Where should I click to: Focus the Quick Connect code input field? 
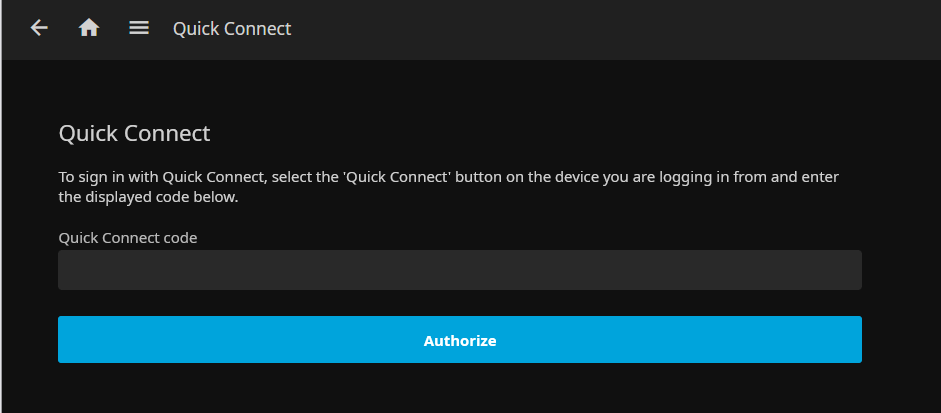click(x=460, y=270)
